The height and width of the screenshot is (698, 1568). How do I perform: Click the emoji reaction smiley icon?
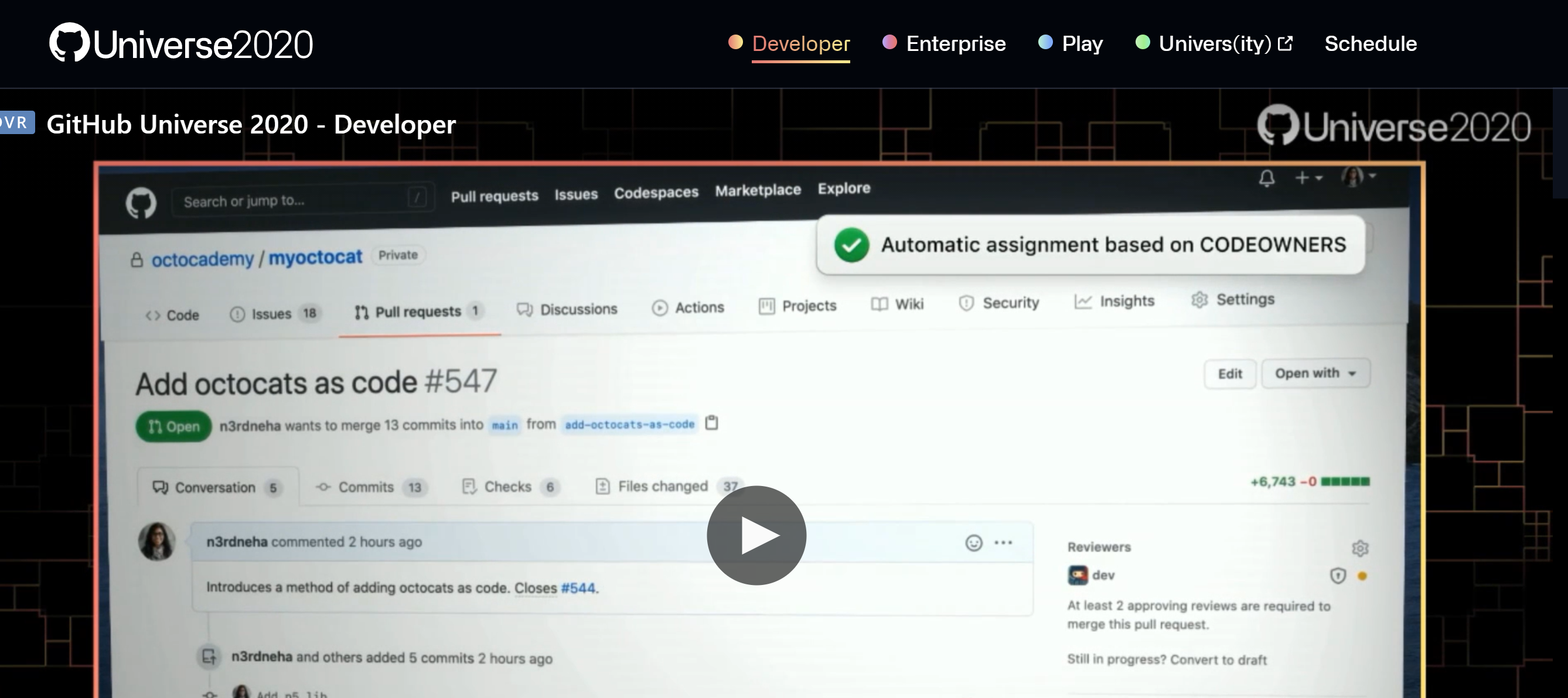click(x=973, y=542)
